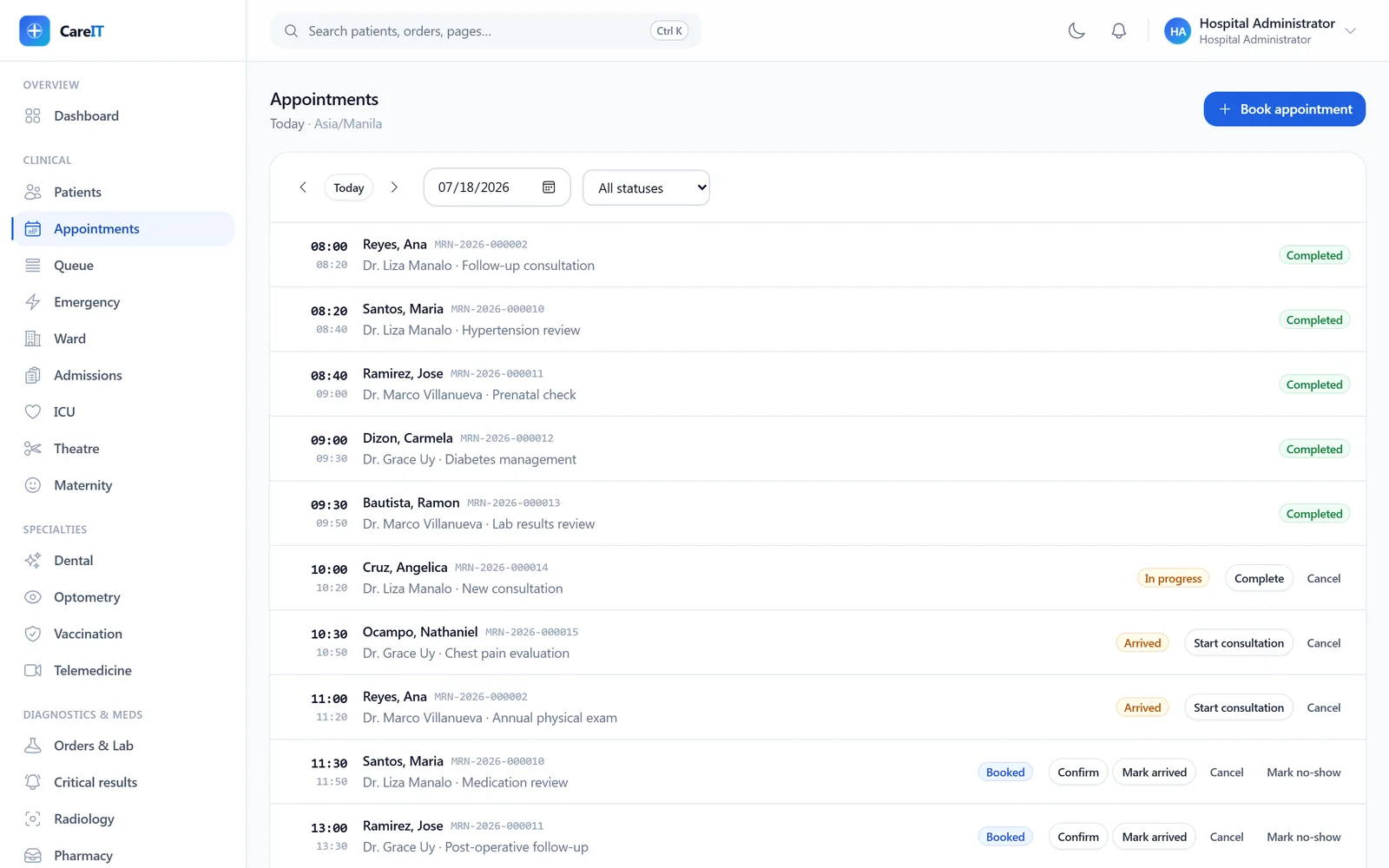Focus the search patients, orders, pages field

point(485,31)
